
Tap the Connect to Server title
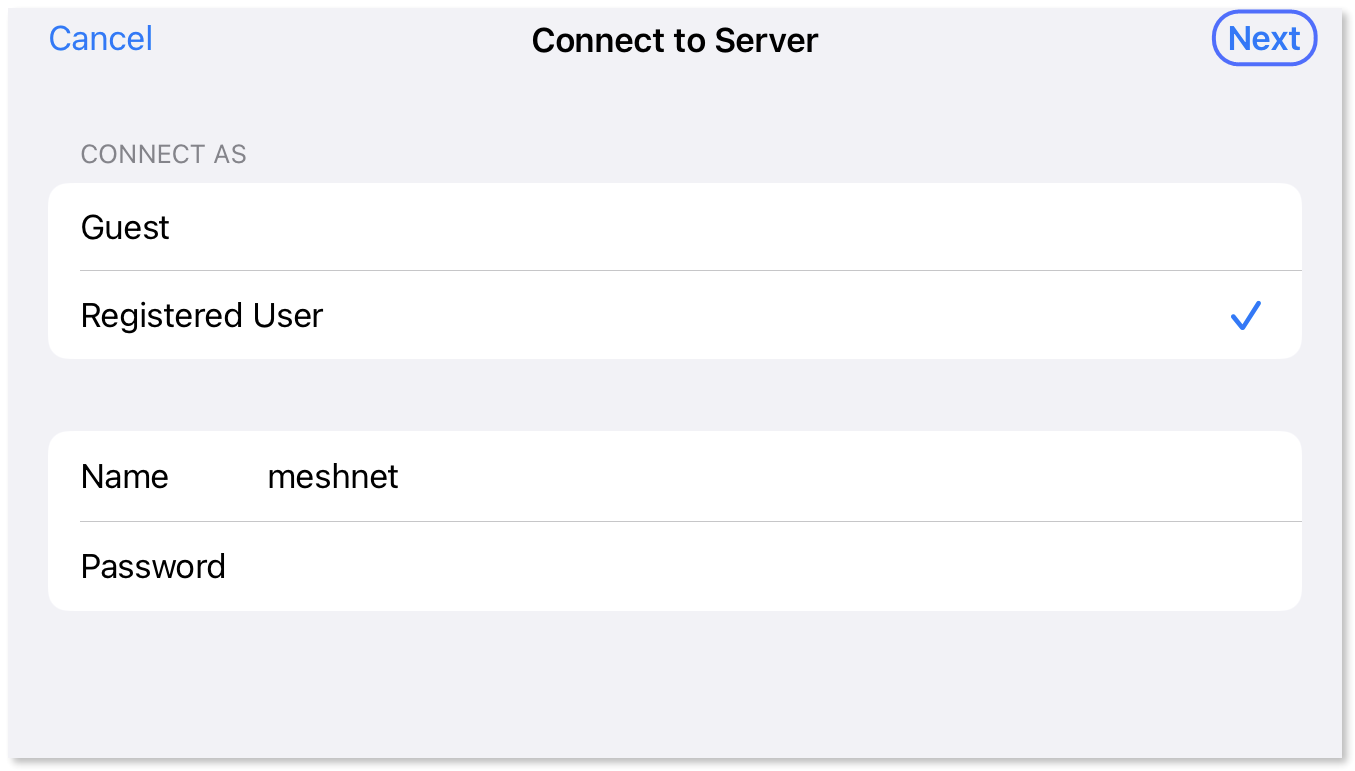674,40
